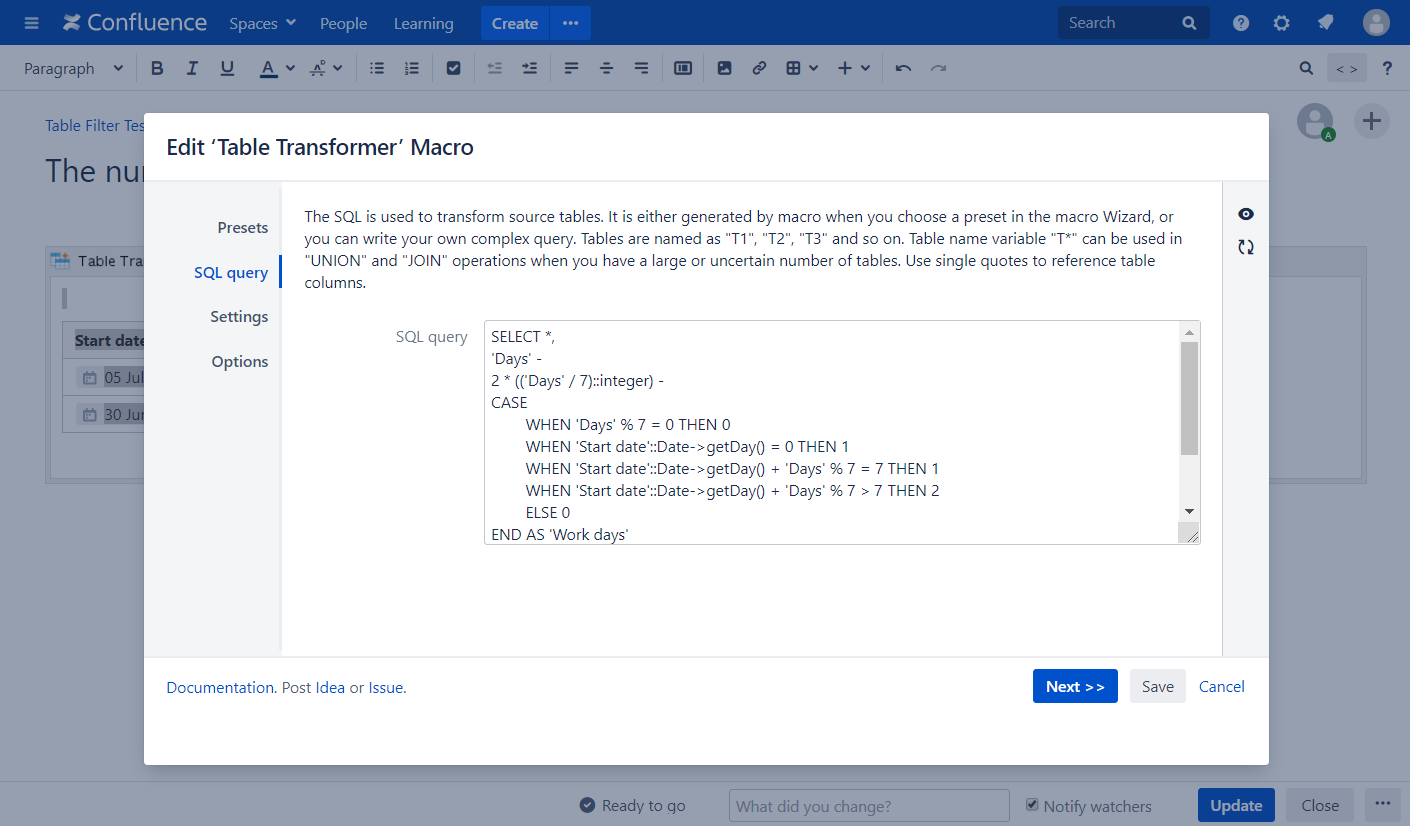Apply italic formatting
This screenshot has height=826, width=1410.
tap(192, 67)
